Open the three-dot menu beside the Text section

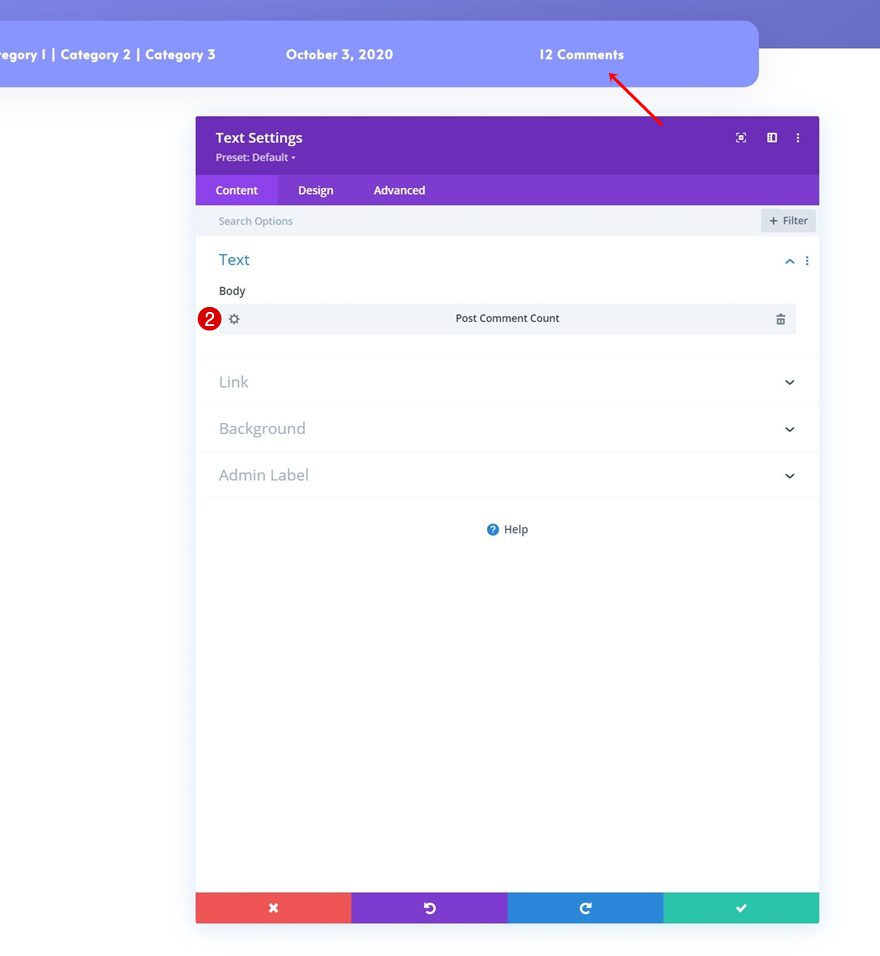(807, 260)
